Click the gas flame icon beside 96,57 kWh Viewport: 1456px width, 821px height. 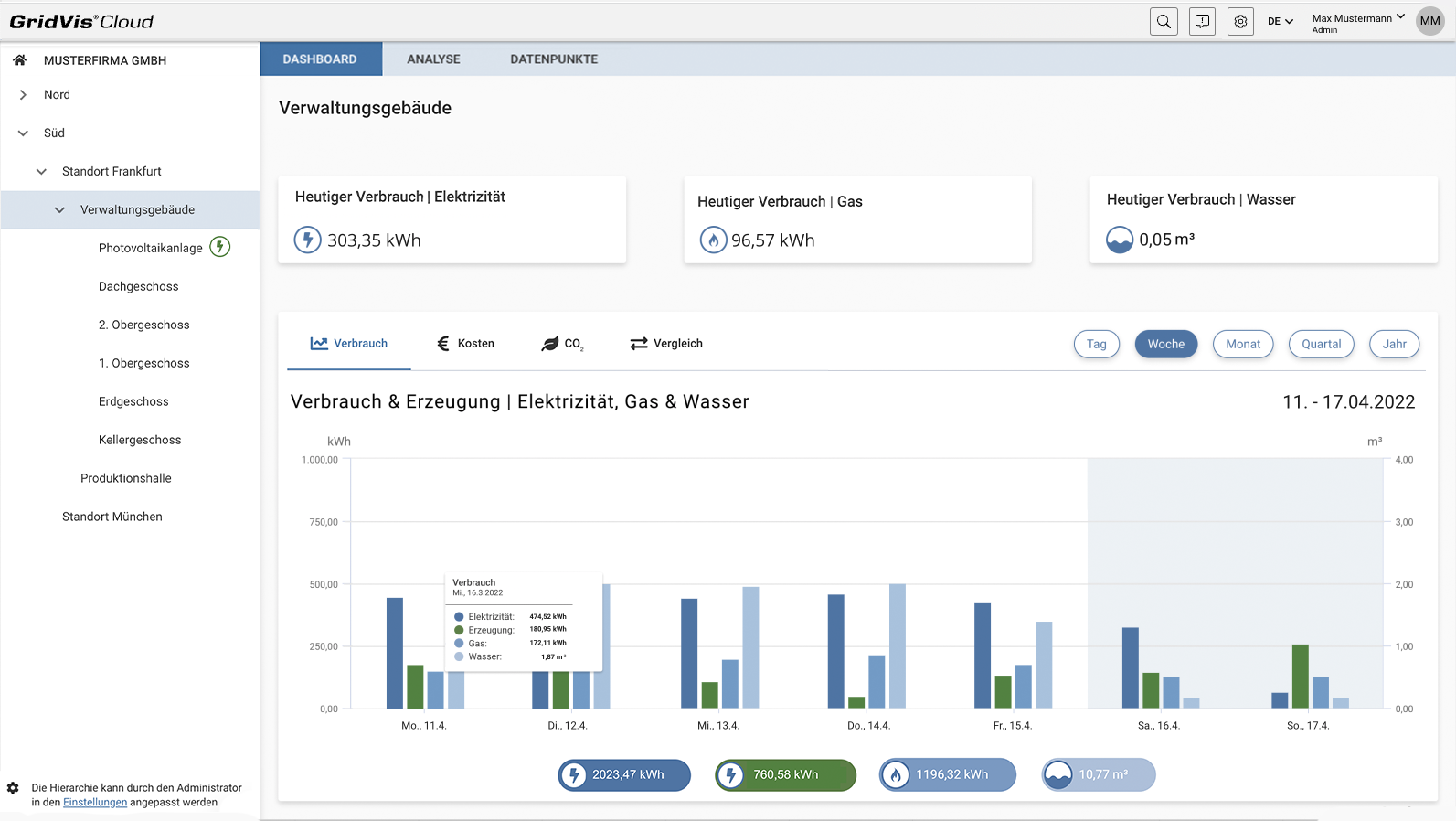pos(713,240)
